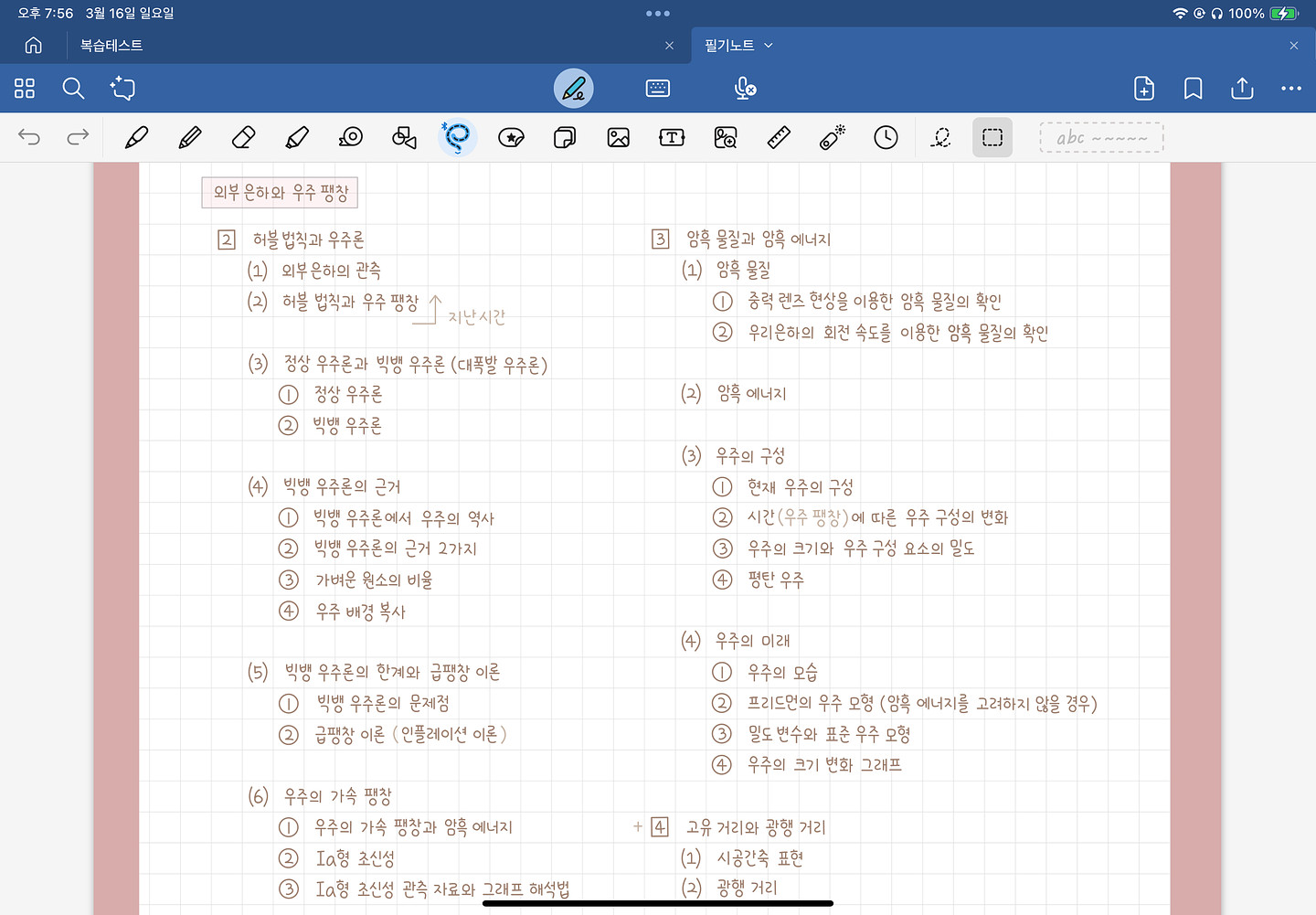
Task: Open the share and export button
Action: coord(1242,89)
